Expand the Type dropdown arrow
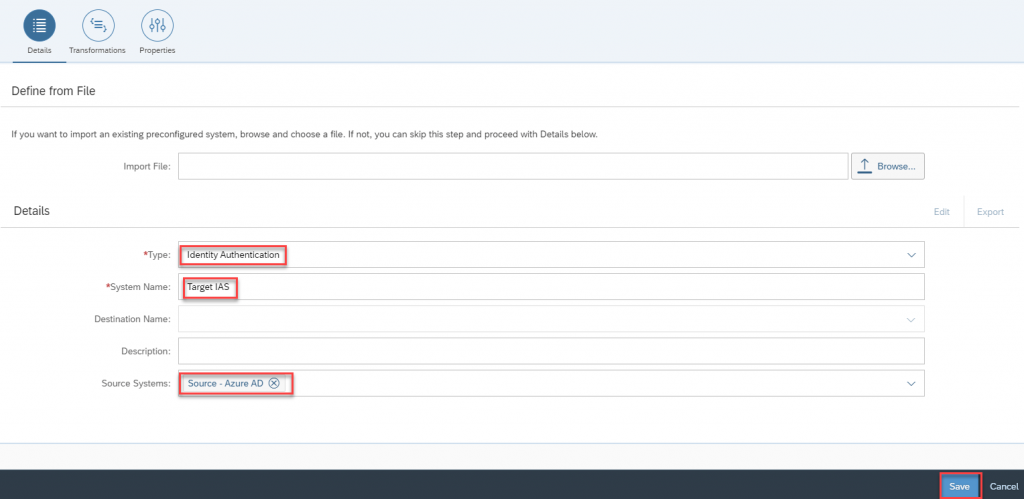 pyautogui.click(x=912, y=255)
